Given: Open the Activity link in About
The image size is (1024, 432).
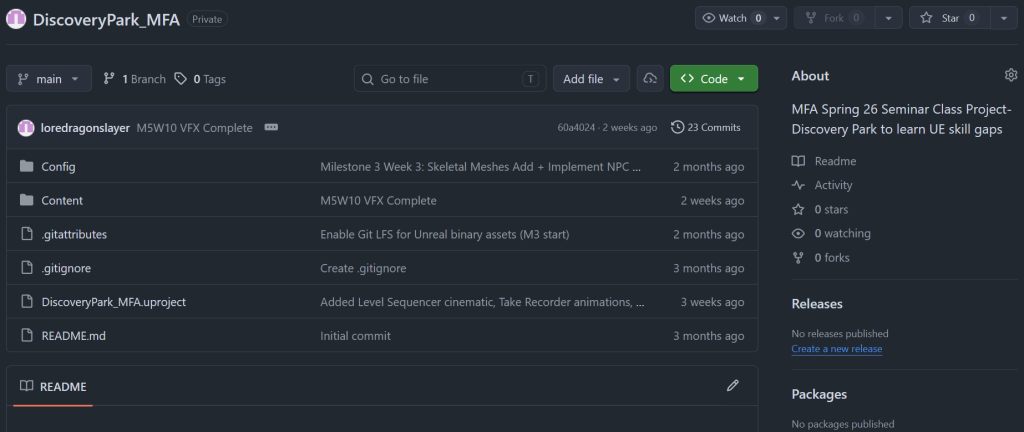Looking at the screenshot, I should (833, 185).
